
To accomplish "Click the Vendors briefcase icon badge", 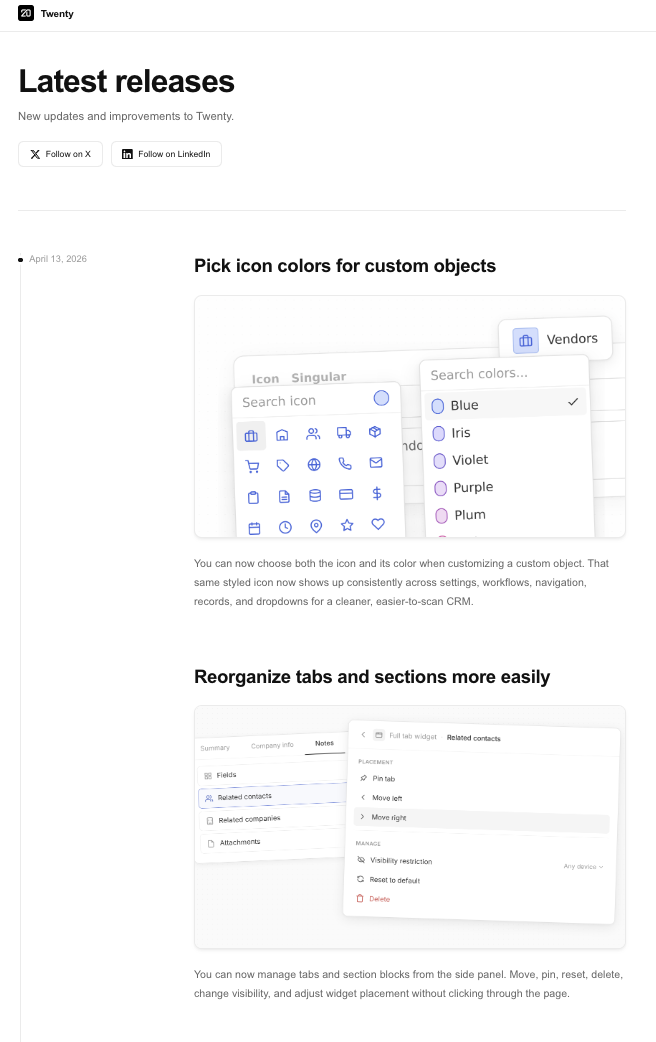I will (526, 341).
